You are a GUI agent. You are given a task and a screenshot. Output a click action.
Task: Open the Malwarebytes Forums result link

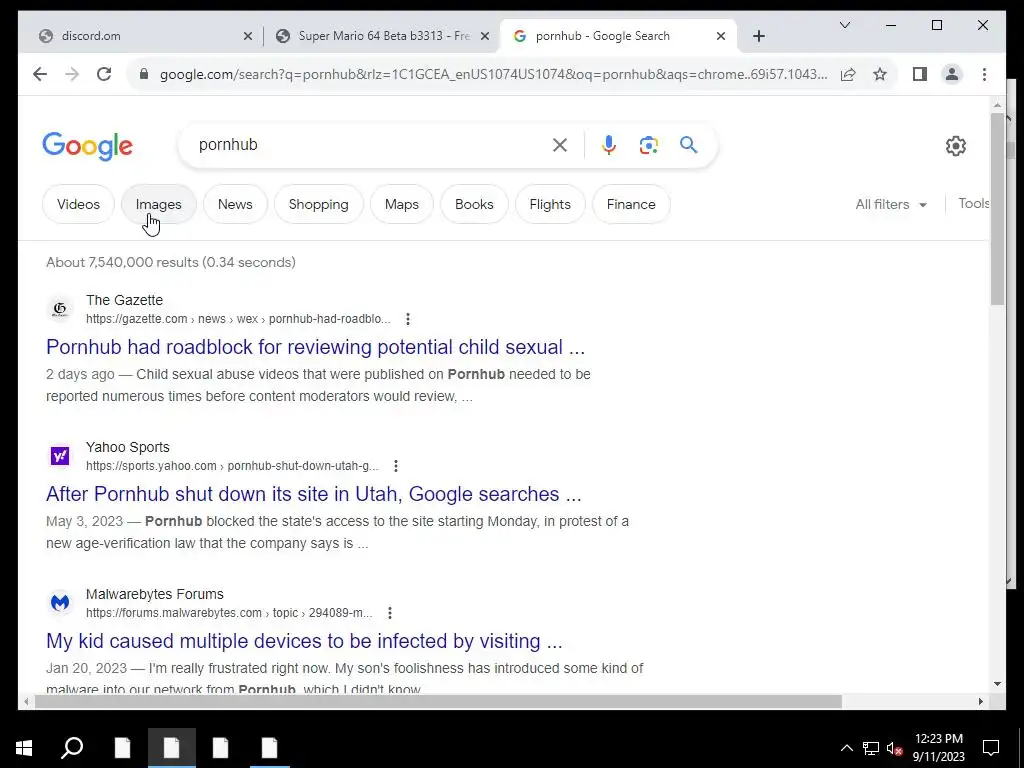tap(304, 641)
